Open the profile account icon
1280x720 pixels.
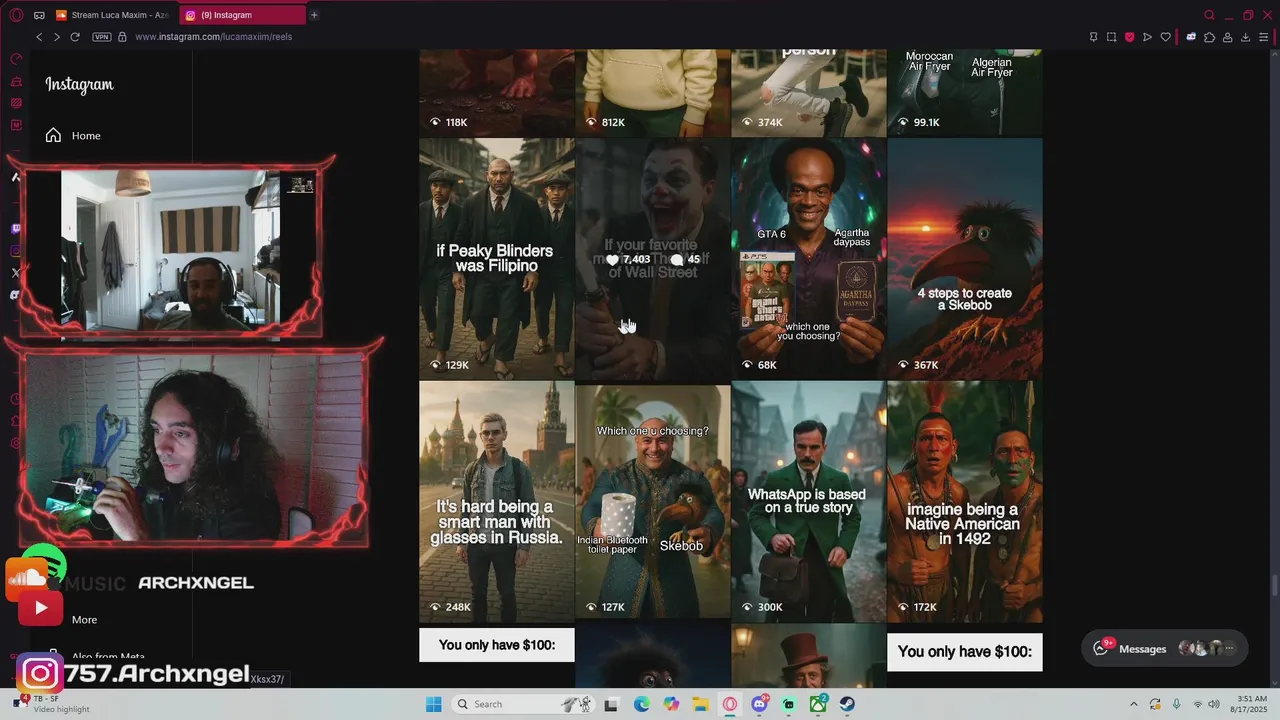coord(1228,37)
